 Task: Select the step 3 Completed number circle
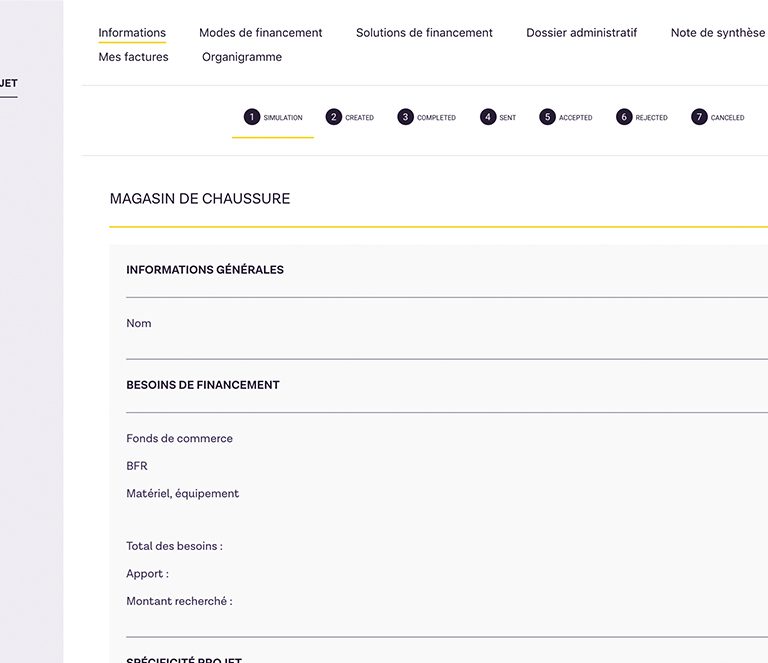click(x=405, y=117)
